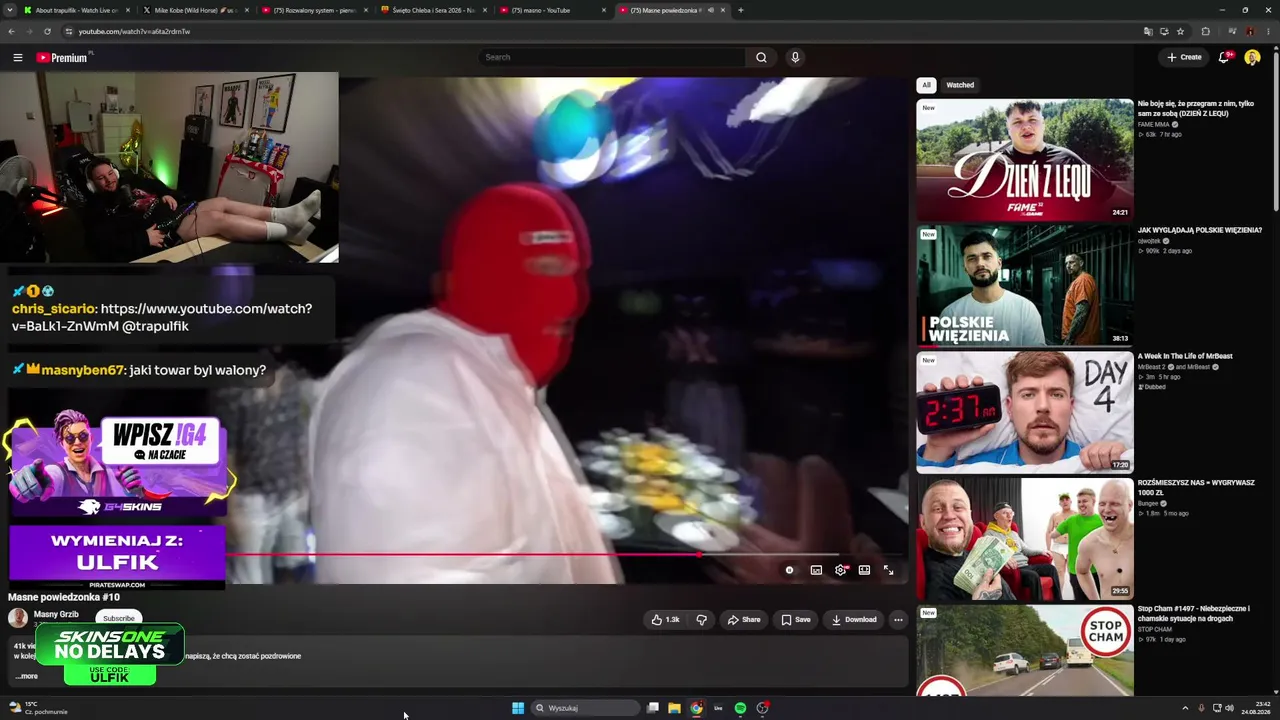Open the Chrome profile avatar
This screenshot has width=1280, height=720.
[x=1249, y=31]
